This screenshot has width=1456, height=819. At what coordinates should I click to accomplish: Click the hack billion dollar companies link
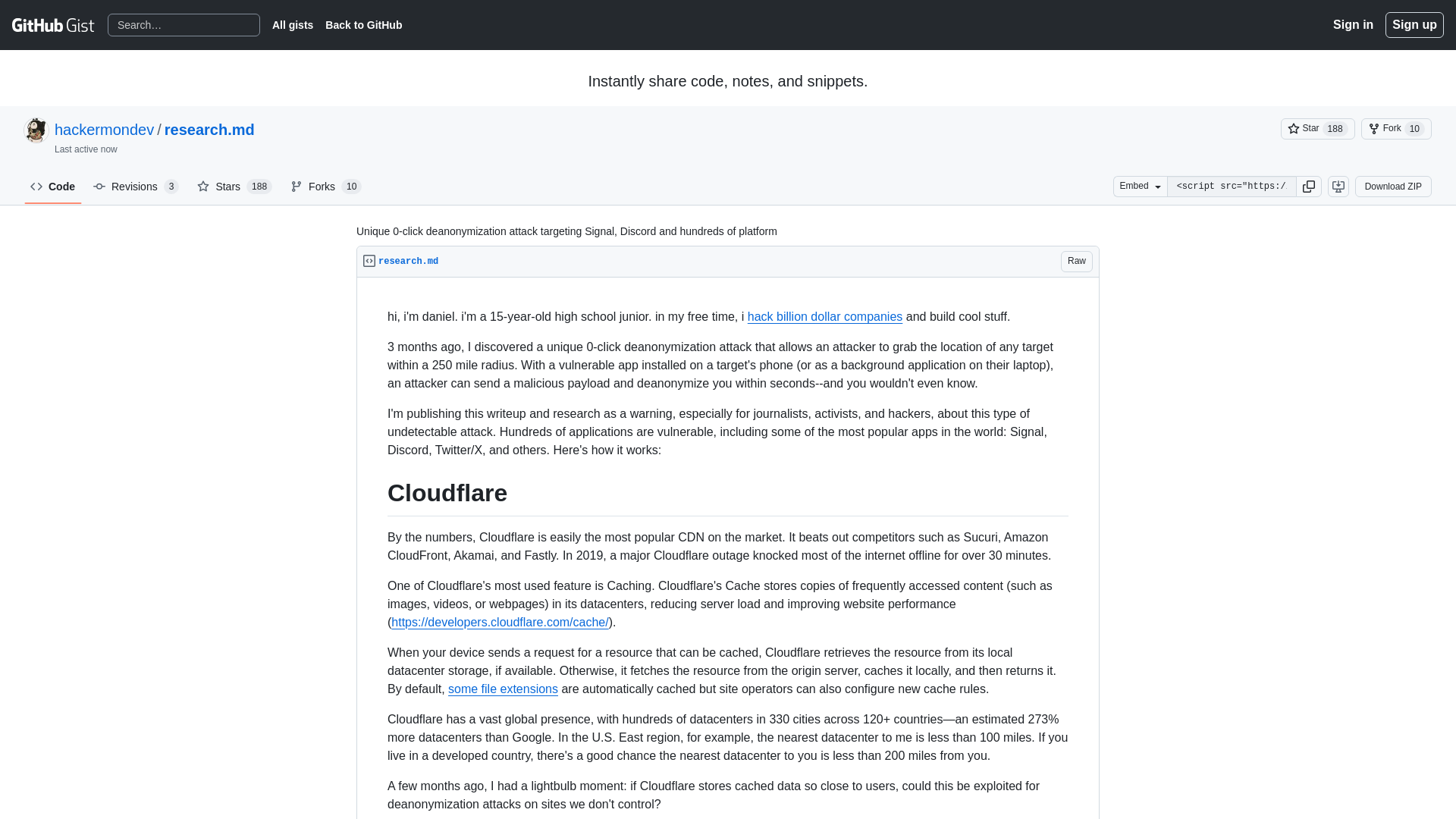[824, 316]
